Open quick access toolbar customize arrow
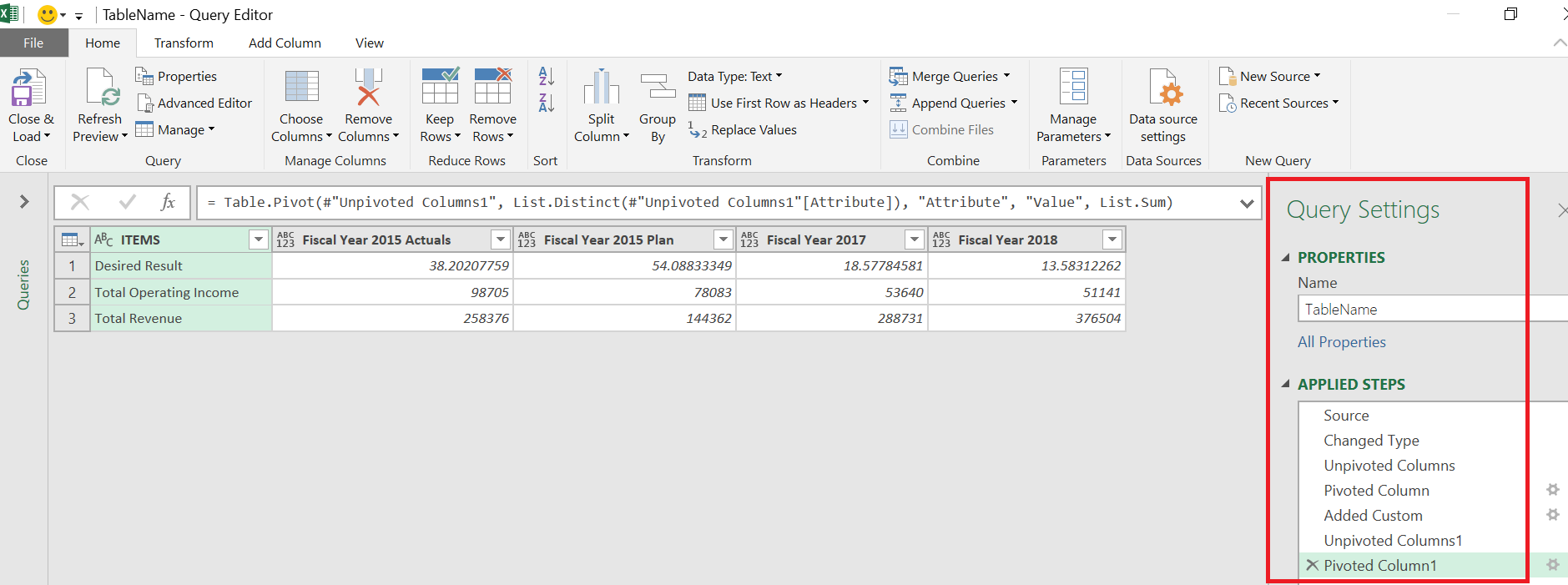 tap(78, 16)
